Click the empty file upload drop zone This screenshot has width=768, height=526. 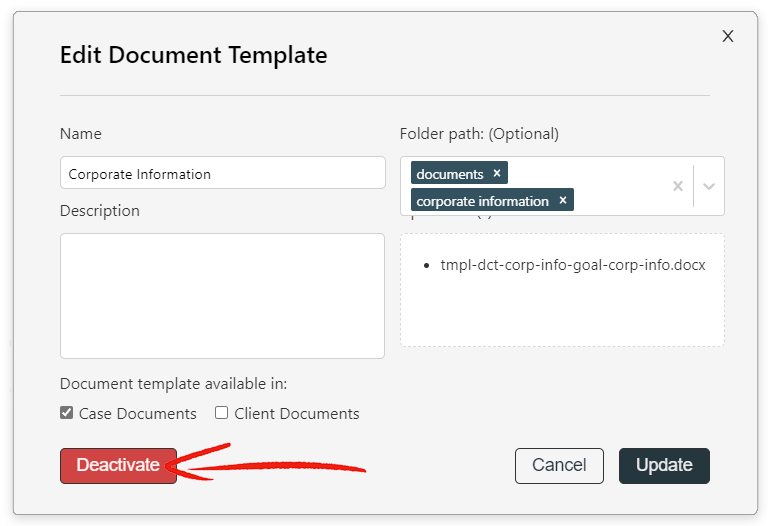click(x=562, y=311)
